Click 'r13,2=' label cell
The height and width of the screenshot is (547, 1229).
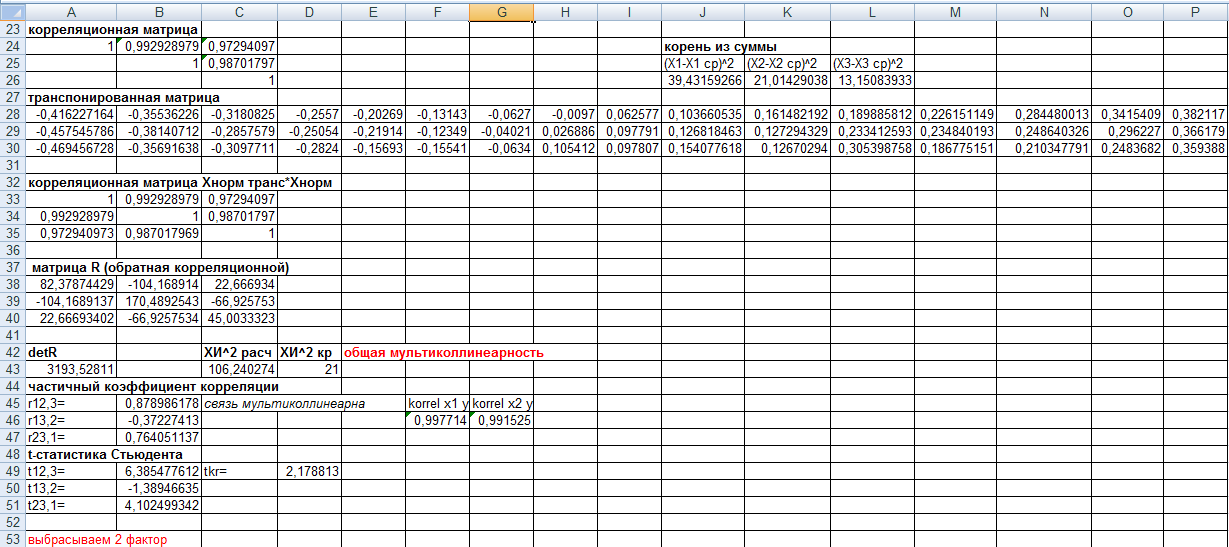71,421
